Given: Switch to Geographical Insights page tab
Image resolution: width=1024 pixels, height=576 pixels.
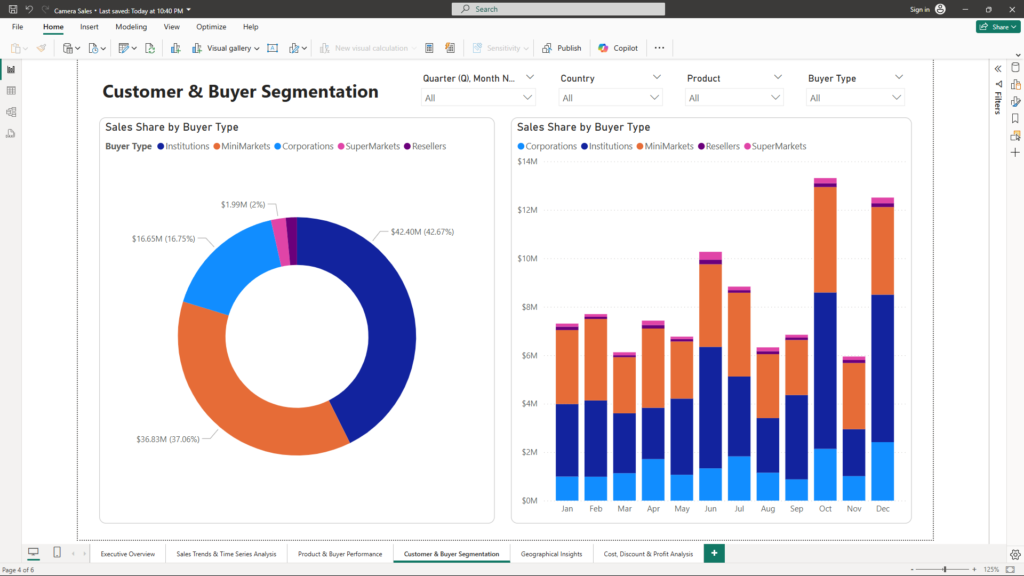Looking at the screenshot, I should pyautogui.click(x=551, y=553).
